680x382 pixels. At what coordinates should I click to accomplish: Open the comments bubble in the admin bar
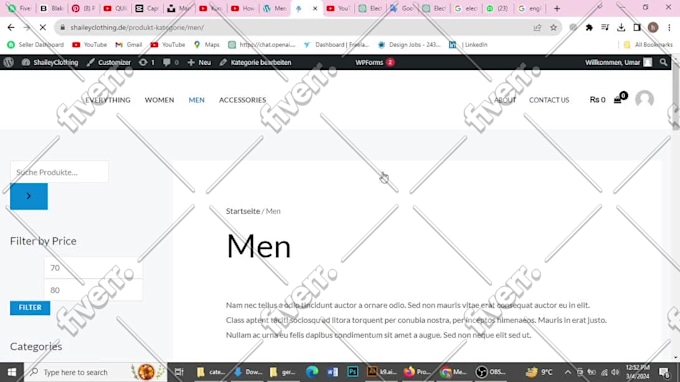(170, 62)
